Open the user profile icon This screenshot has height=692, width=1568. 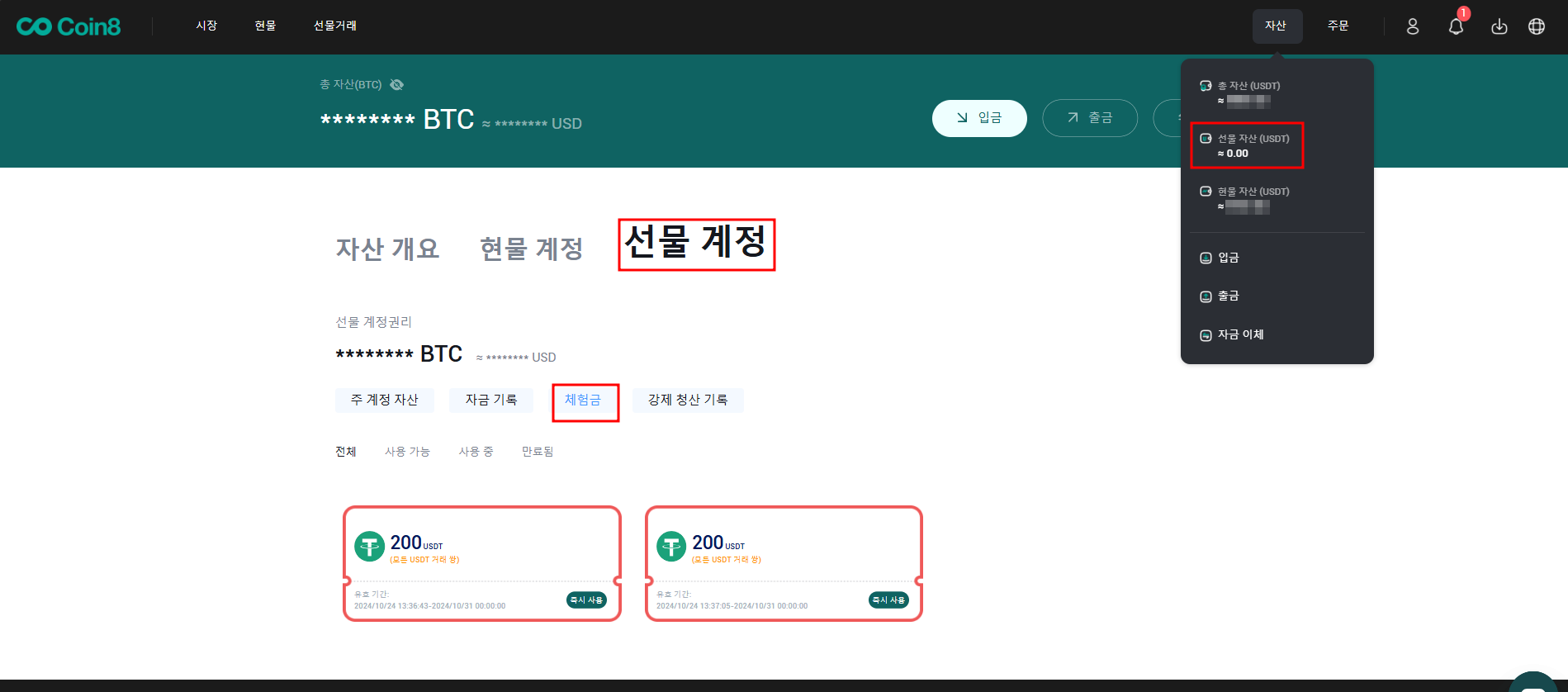[1413, 26]
